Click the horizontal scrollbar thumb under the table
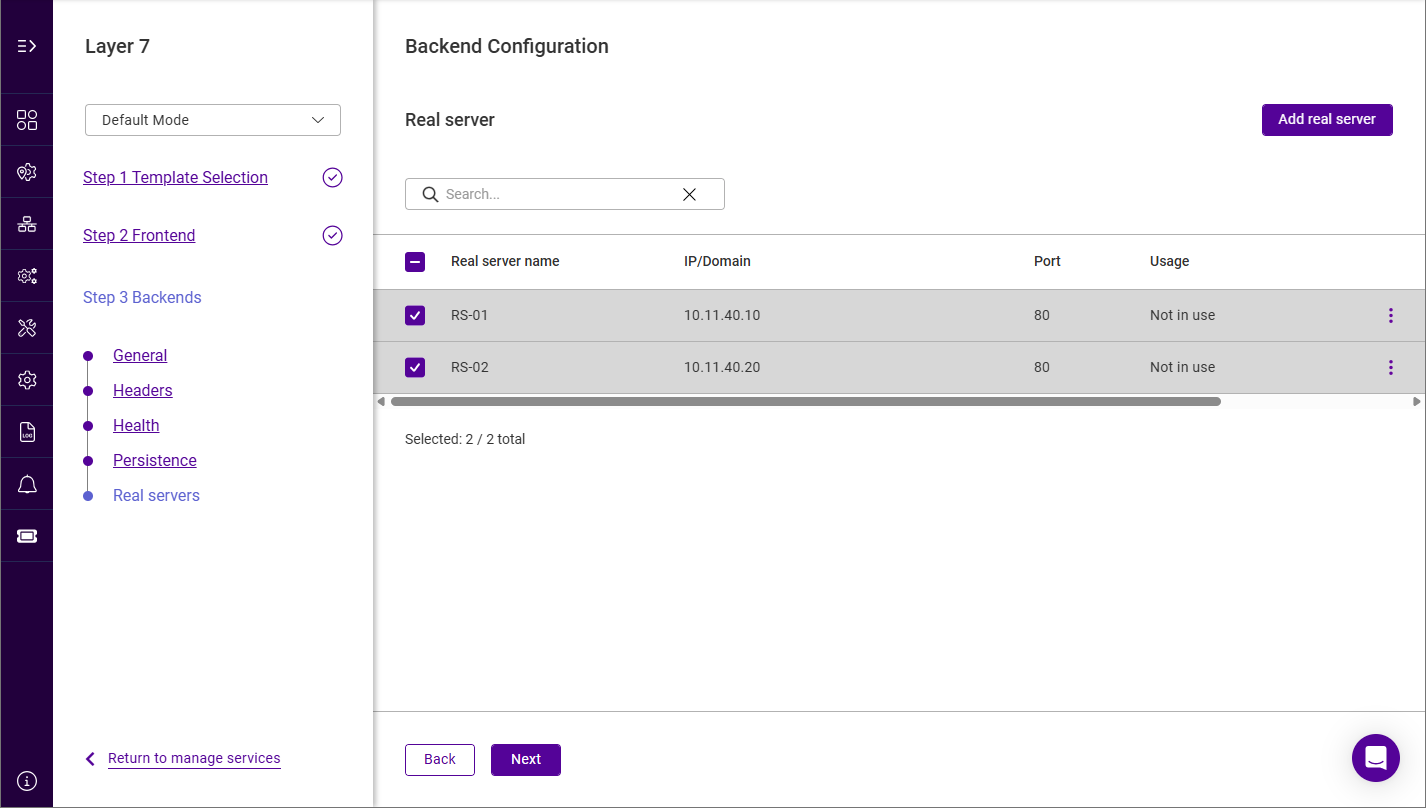The width and height of the screenshot is (1426, 808). (x=806, y=401)
